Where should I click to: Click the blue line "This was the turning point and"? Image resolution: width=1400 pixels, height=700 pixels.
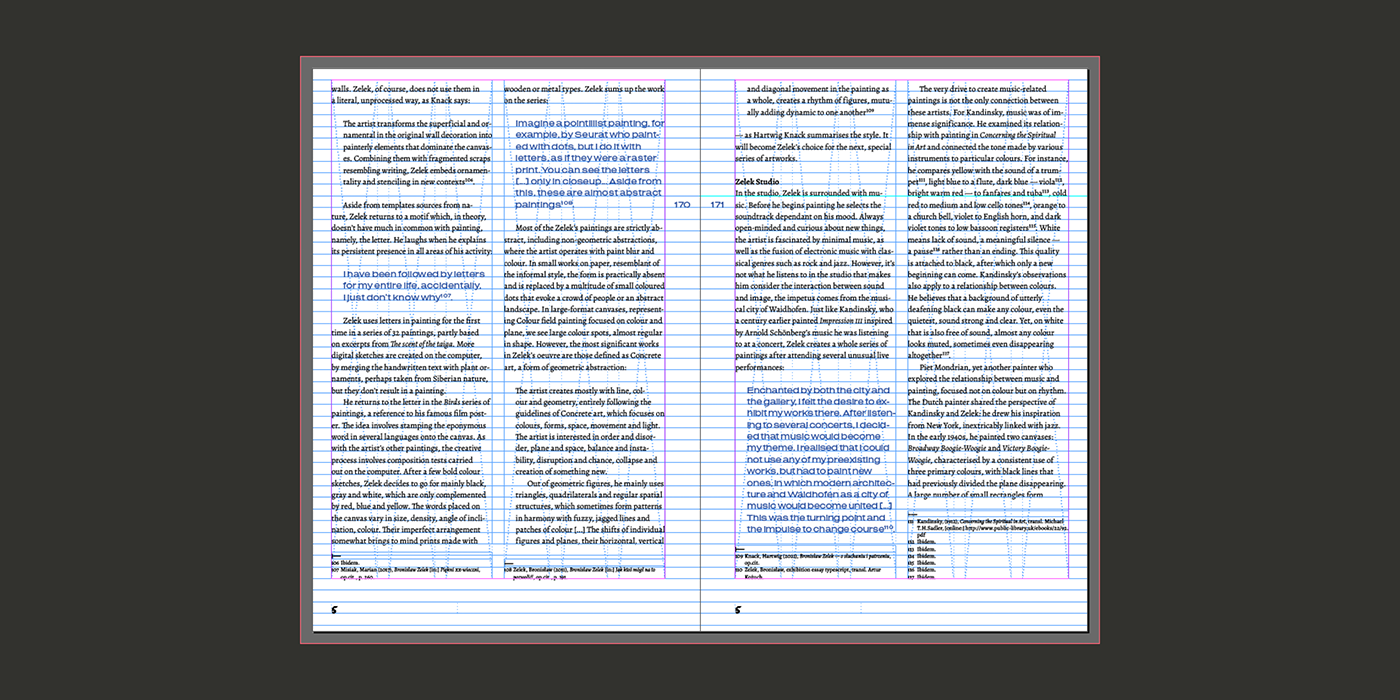(x=816, y=518)
